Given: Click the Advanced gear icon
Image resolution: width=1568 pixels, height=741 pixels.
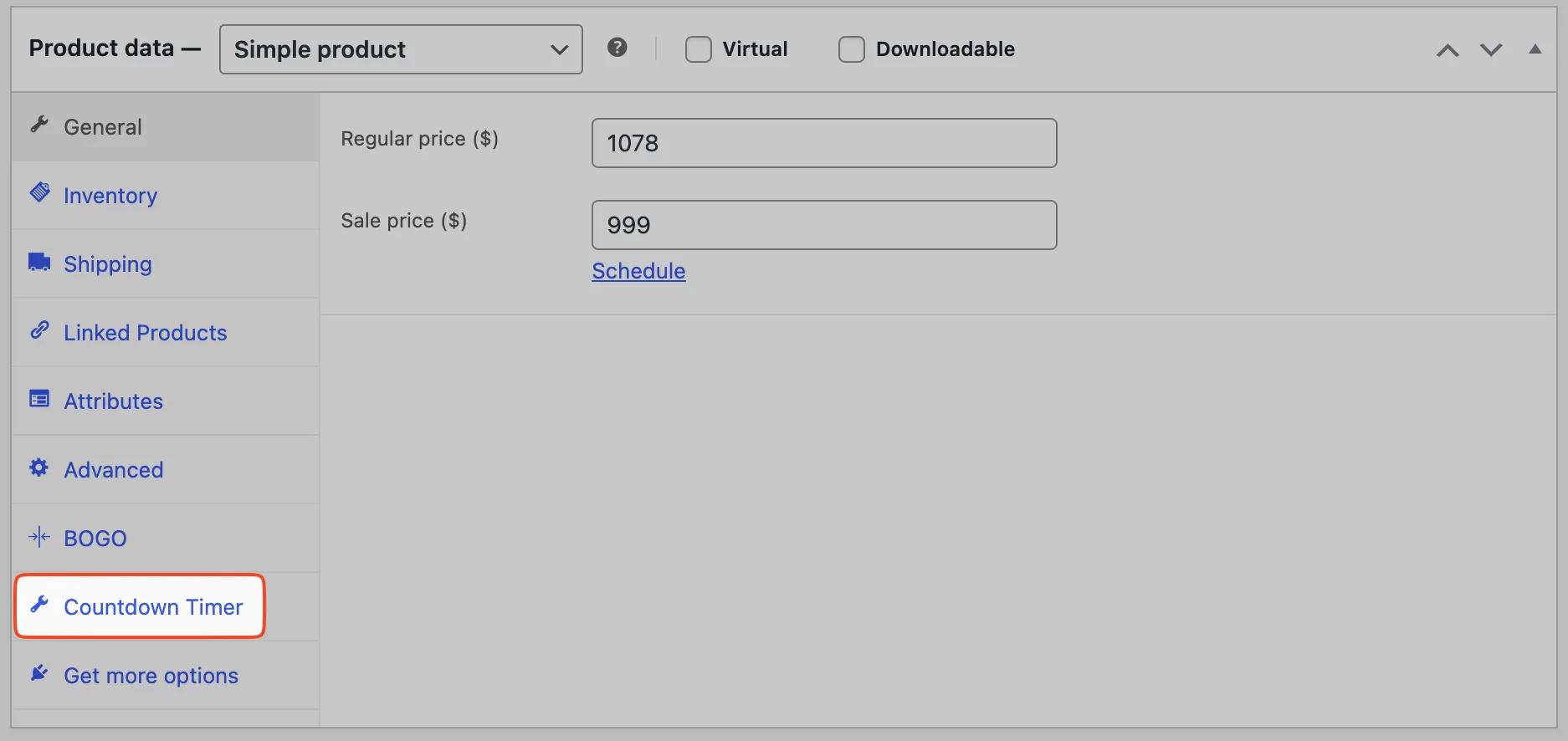Looking at the screenshot, I should (39, 468).
